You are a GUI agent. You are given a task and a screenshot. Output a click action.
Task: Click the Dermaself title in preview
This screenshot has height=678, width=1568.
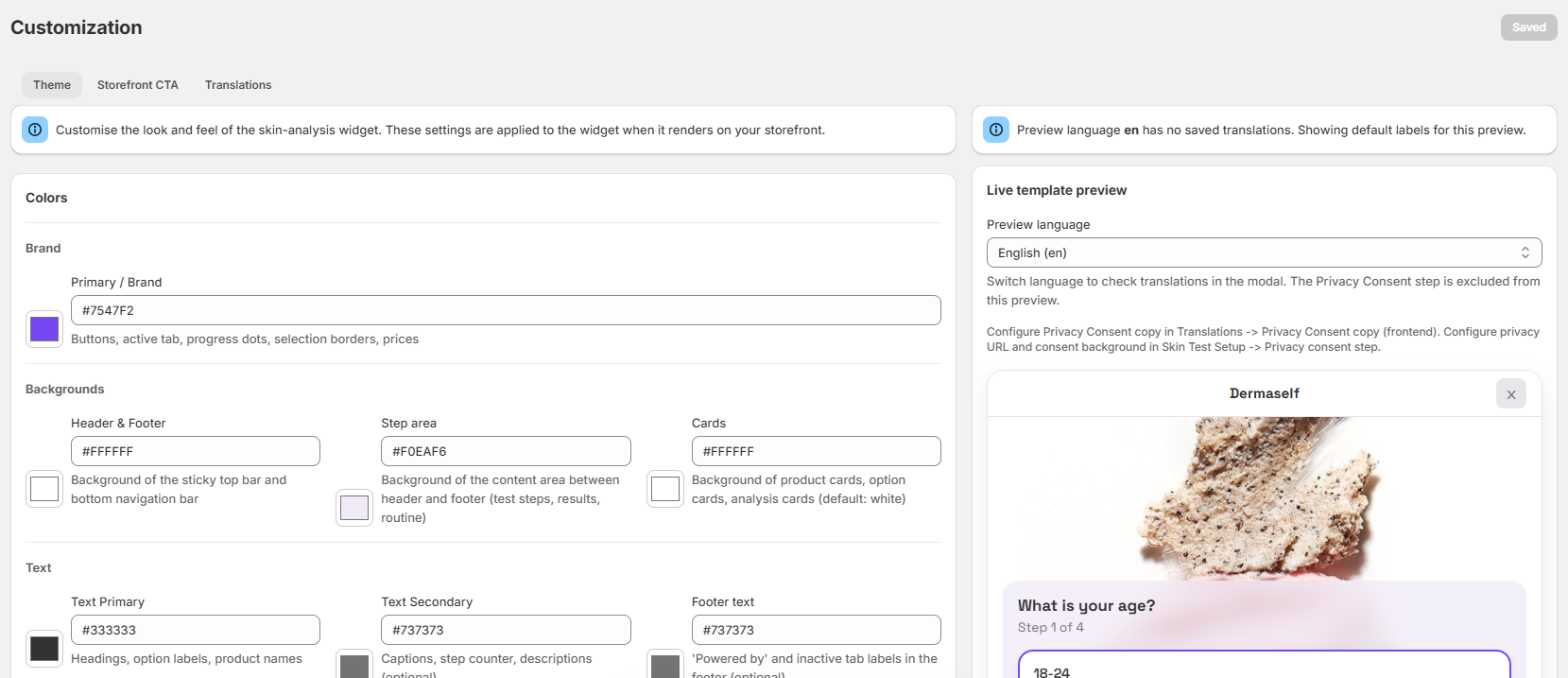pyautogui.click(x=1264, y=394)
